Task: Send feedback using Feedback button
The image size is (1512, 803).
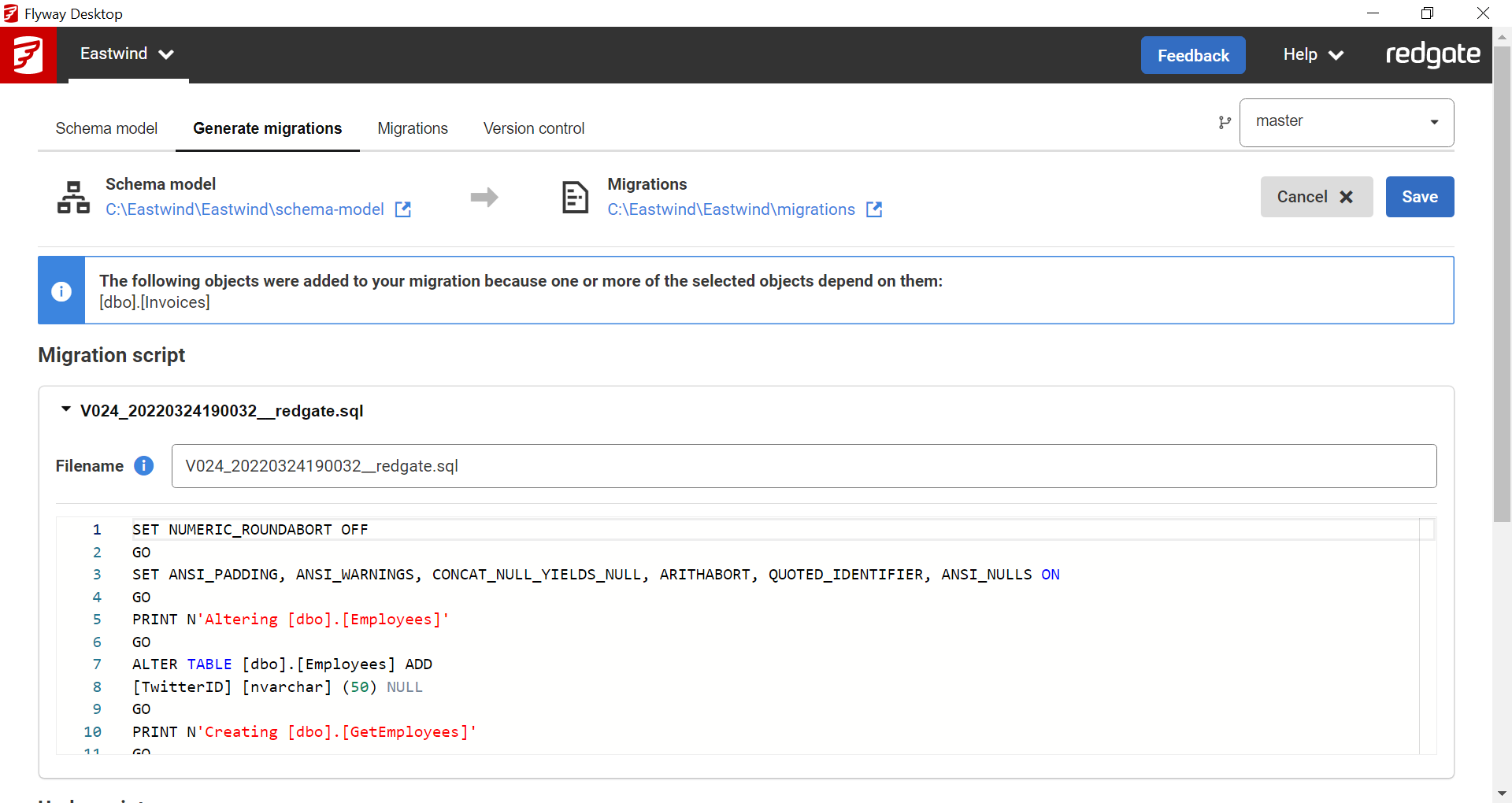Action: click(1192, 55)
